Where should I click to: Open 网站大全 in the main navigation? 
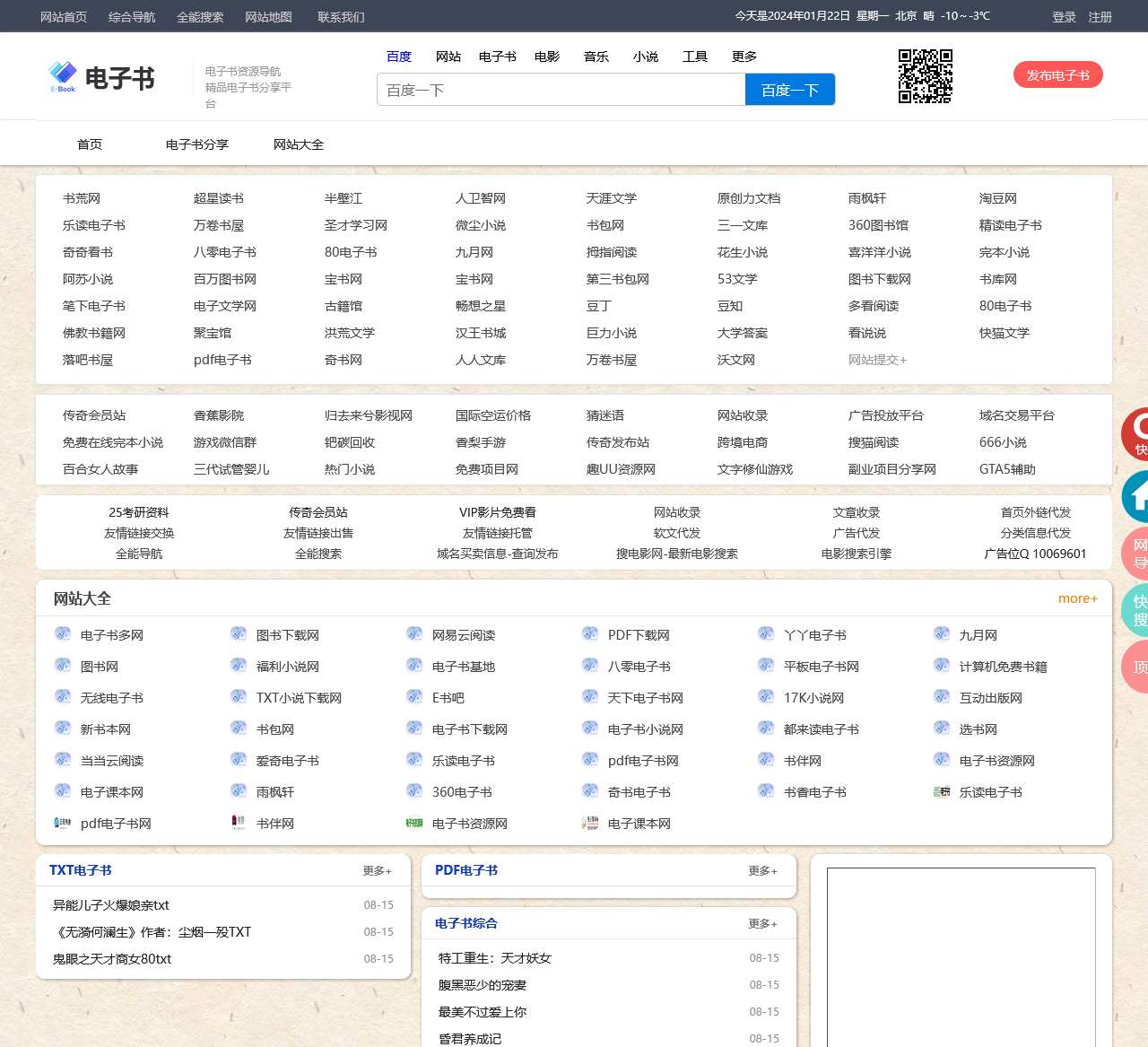(299, 144)
